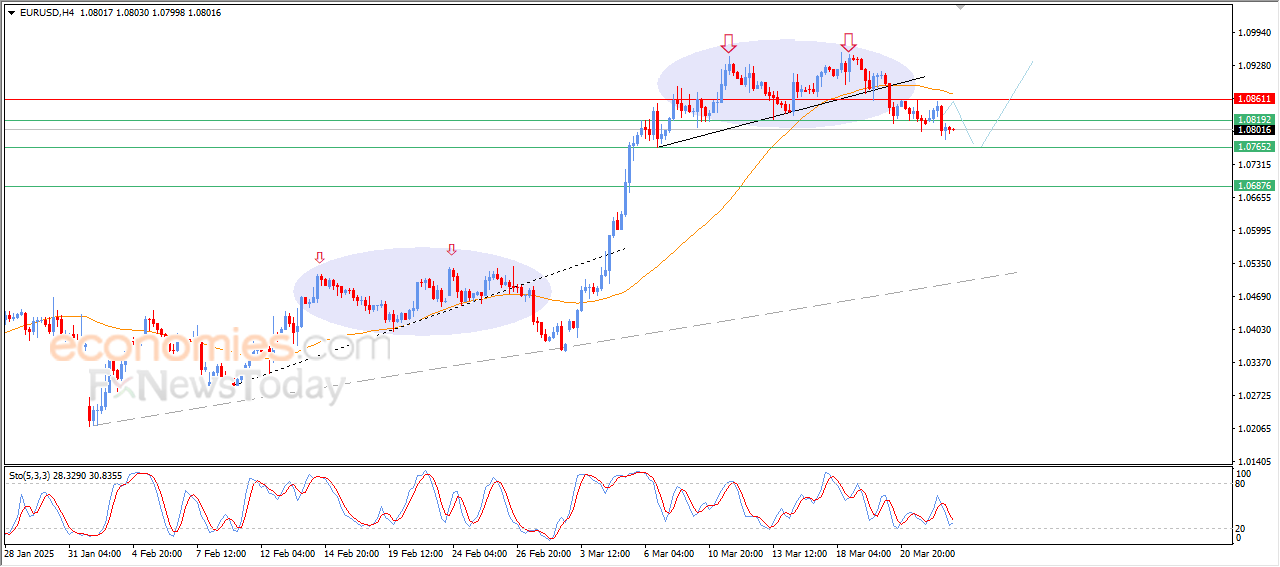The image size is (1280, 567).
Task: Click the 4 Feb 20:00 time label
Action: [155, 552]
